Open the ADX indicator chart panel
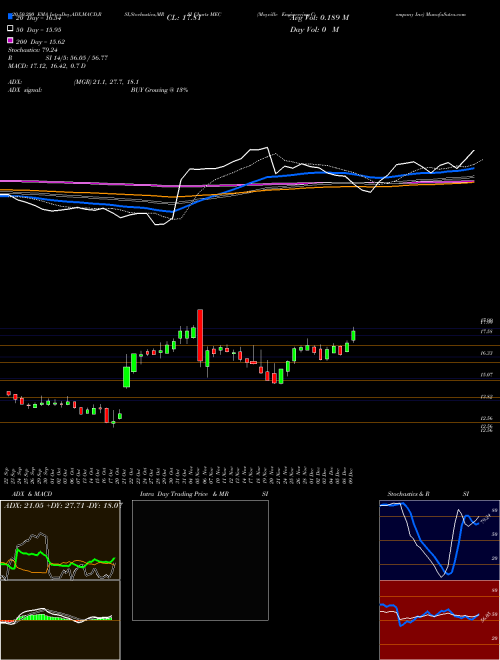 [60, 540]
